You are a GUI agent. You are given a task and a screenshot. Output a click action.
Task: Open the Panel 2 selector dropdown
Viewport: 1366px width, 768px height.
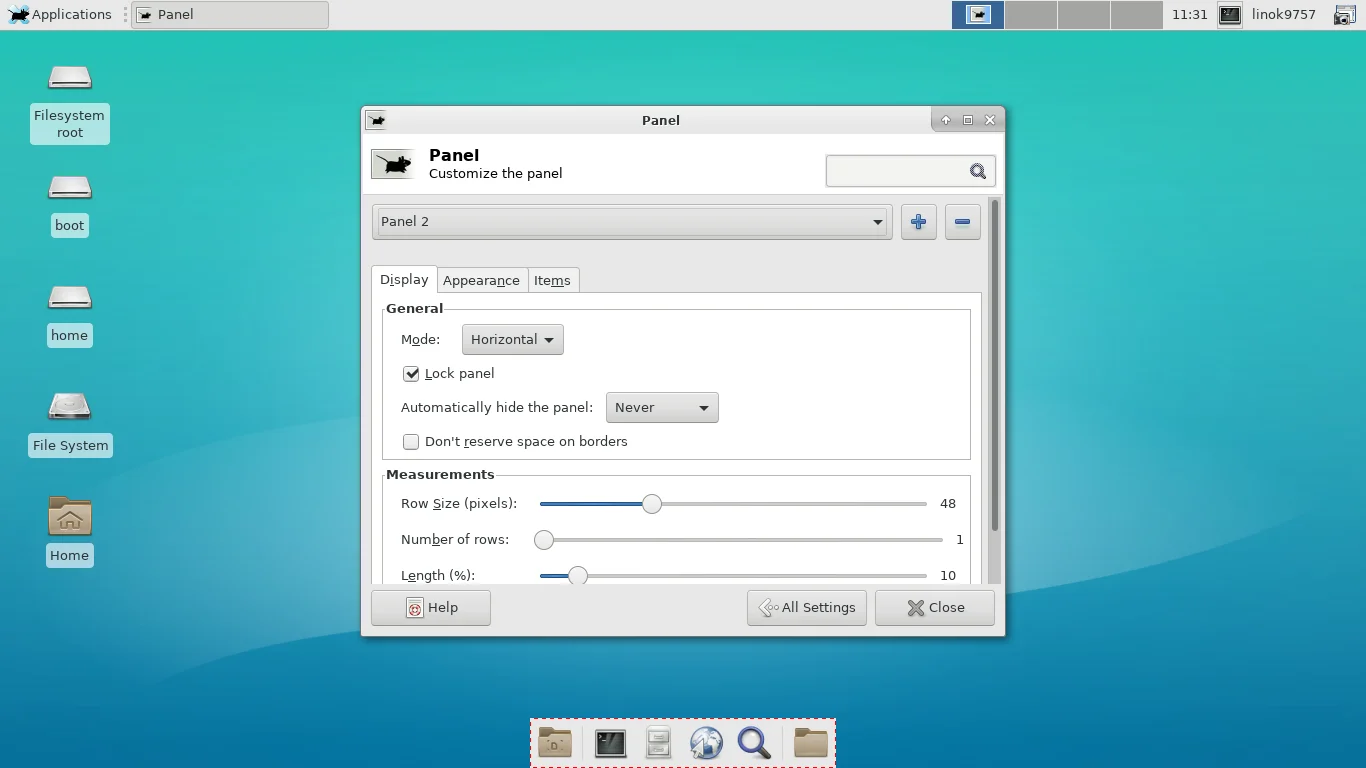[x=632, y=222]
